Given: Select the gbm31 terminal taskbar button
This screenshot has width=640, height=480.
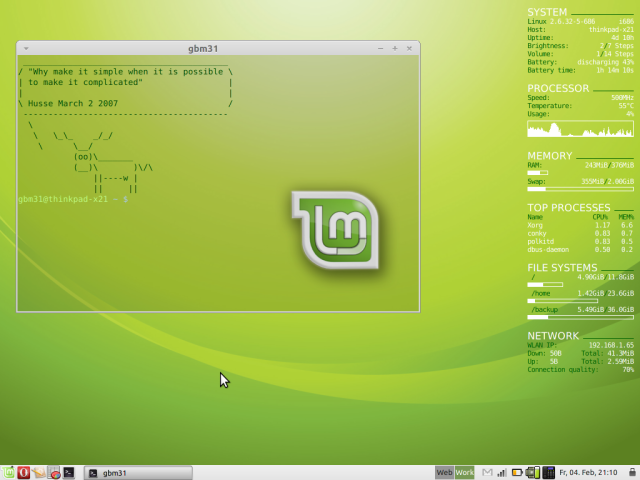Looking at the screenshot, I should click(x=138, y=473).
